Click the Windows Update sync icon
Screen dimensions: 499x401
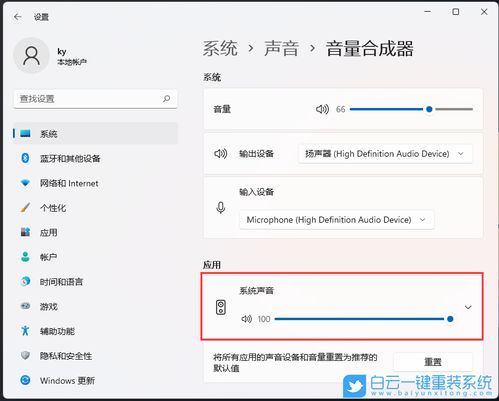[x=25, y=380]
